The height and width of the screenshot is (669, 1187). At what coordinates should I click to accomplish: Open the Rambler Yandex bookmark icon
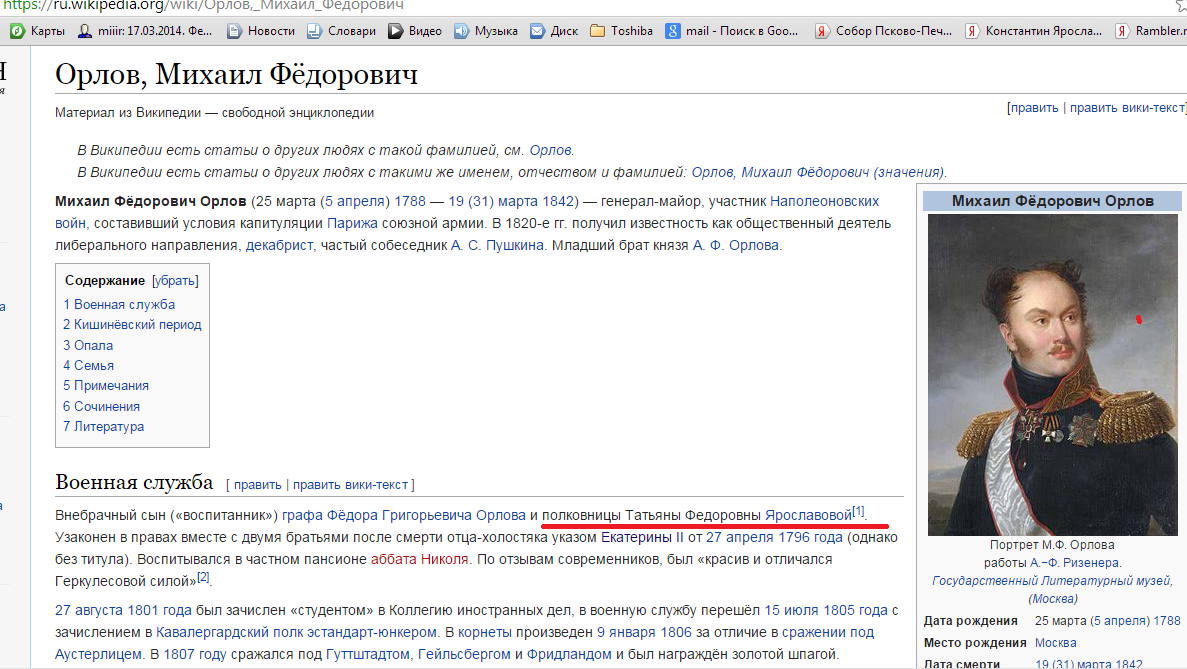(x=1122, y=31)
